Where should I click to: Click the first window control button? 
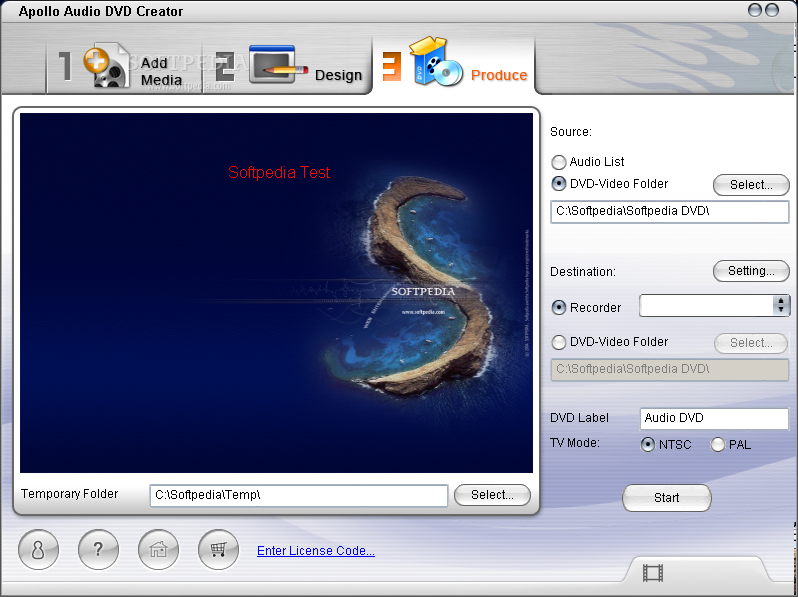pos(755,10)
